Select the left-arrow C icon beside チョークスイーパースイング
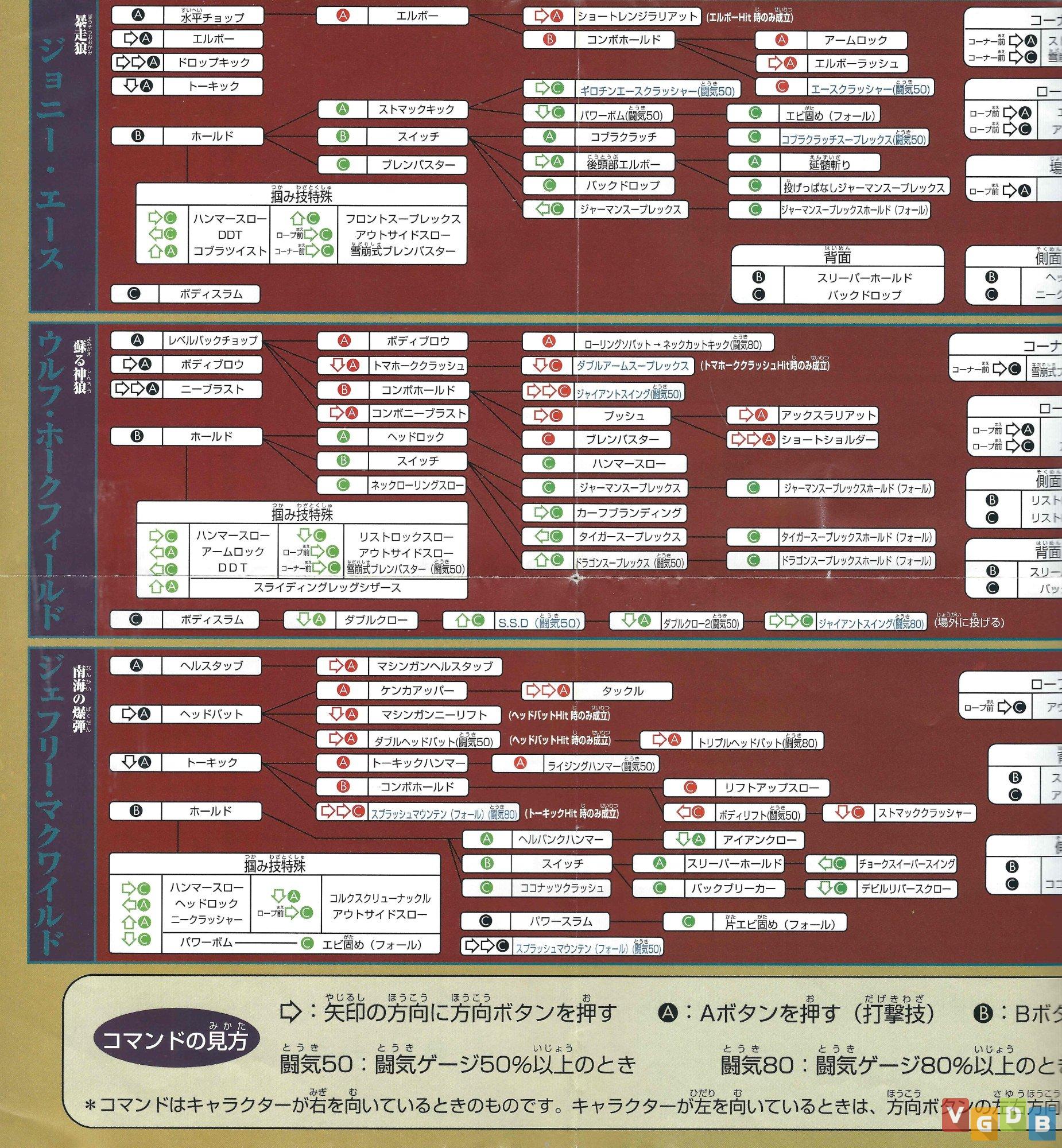The image size is (1062, 1148). coord(831,863)
